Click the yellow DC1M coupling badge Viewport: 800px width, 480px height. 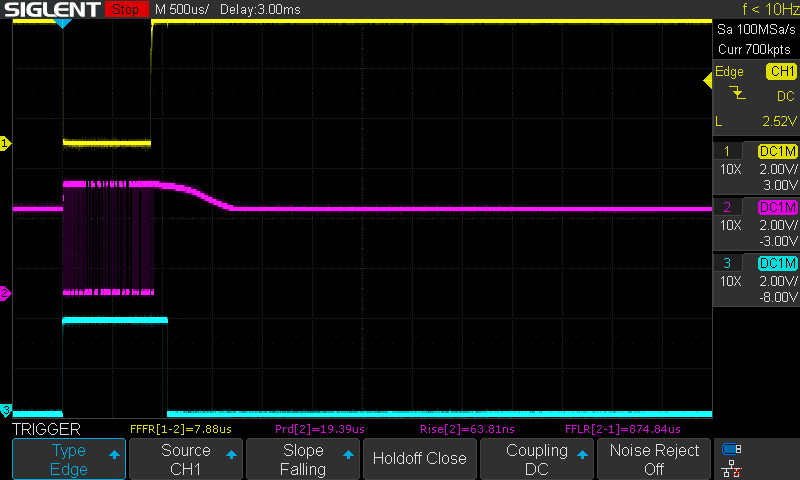pyautogui.click(x=778, y=151)
